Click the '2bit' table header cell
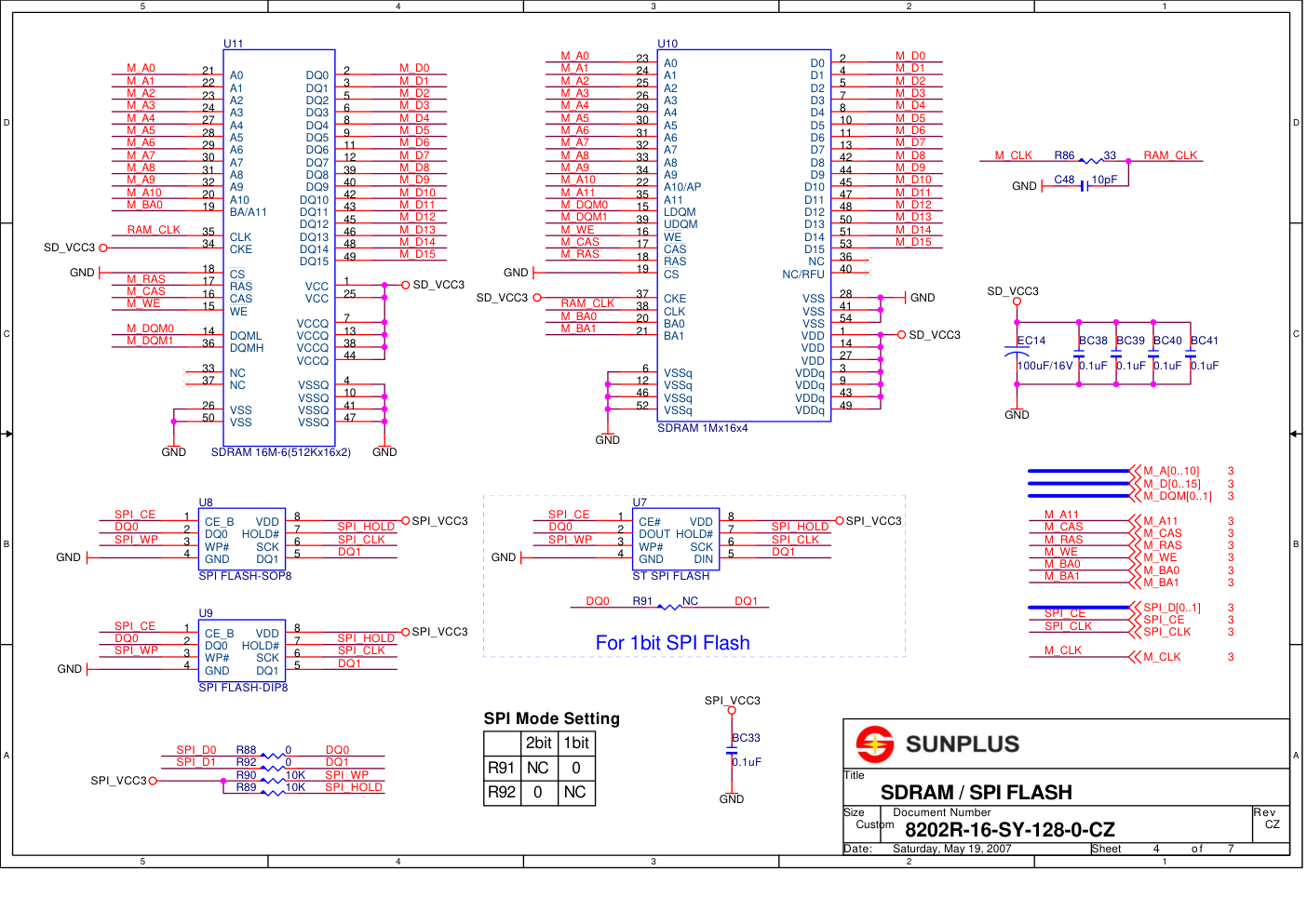1307x924 pixels. click(x=539, y=743)
